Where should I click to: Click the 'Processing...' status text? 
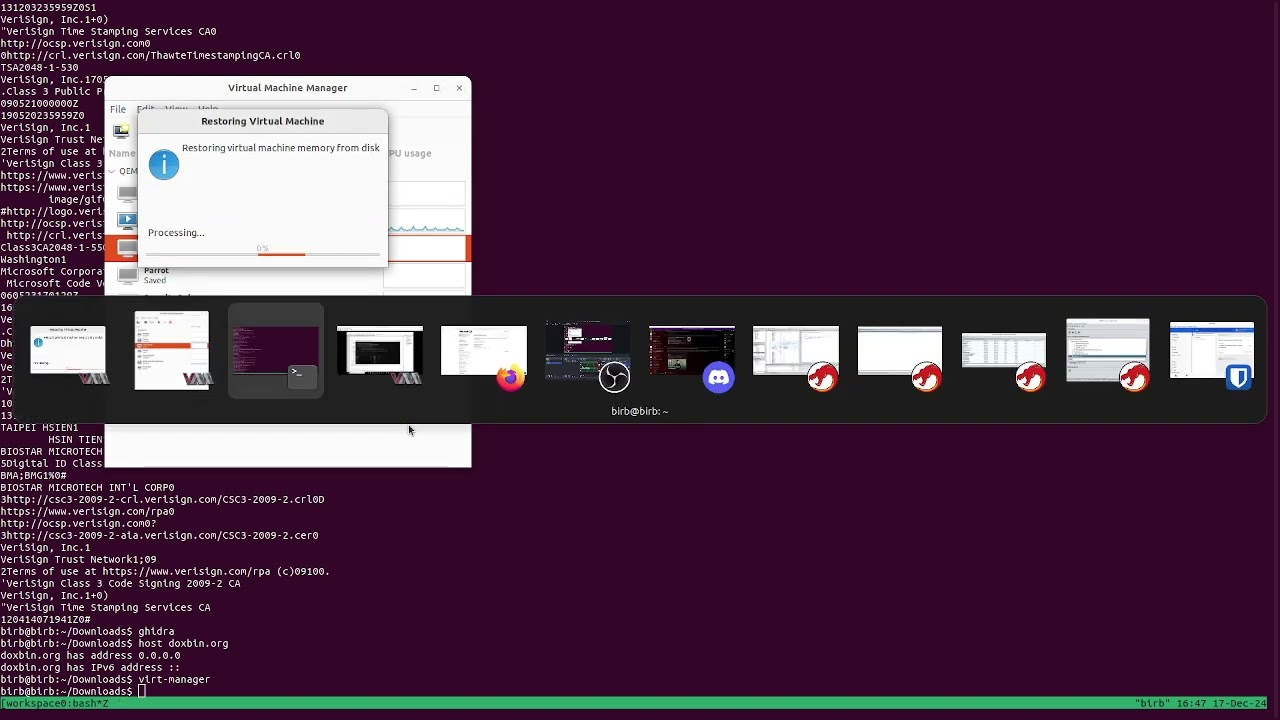(176, 233)
